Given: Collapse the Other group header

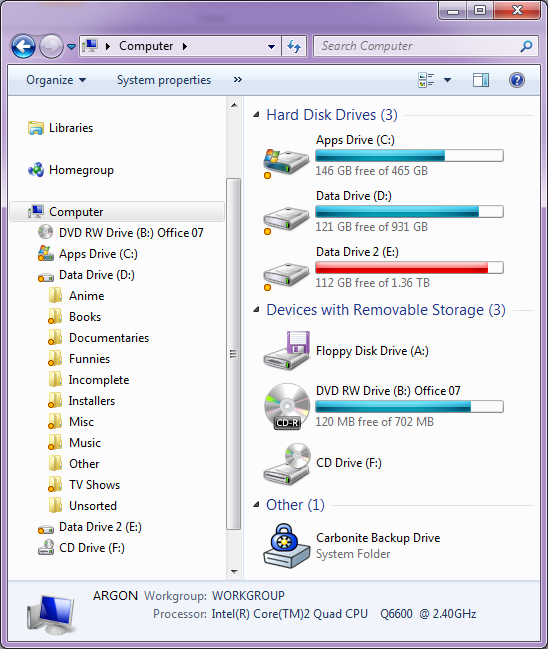Looking at the screenshot, I should tap(257, 504).
